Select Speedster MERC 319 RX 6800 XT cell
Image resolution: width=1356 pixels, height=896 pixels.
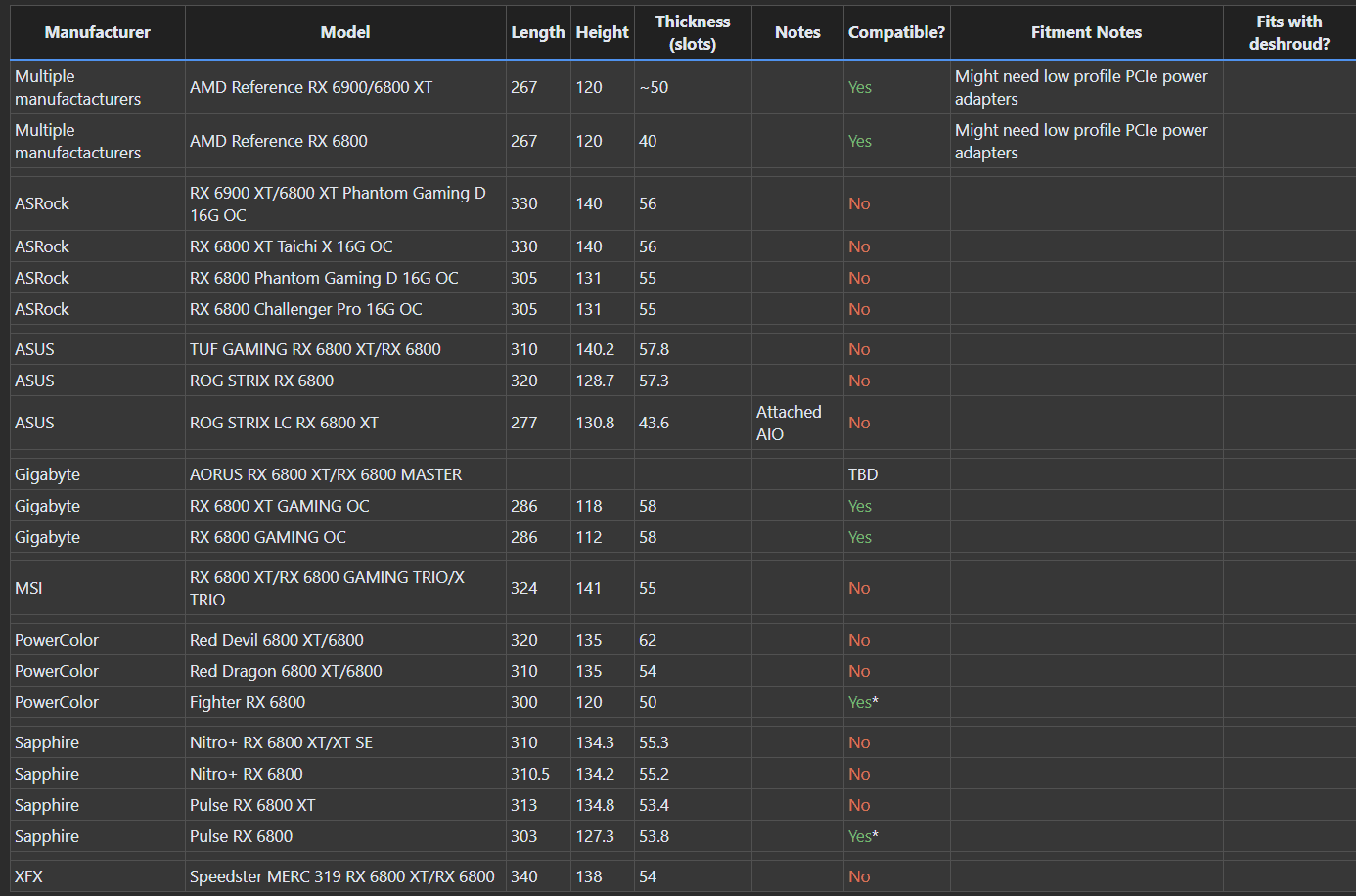tap(345, 876)
